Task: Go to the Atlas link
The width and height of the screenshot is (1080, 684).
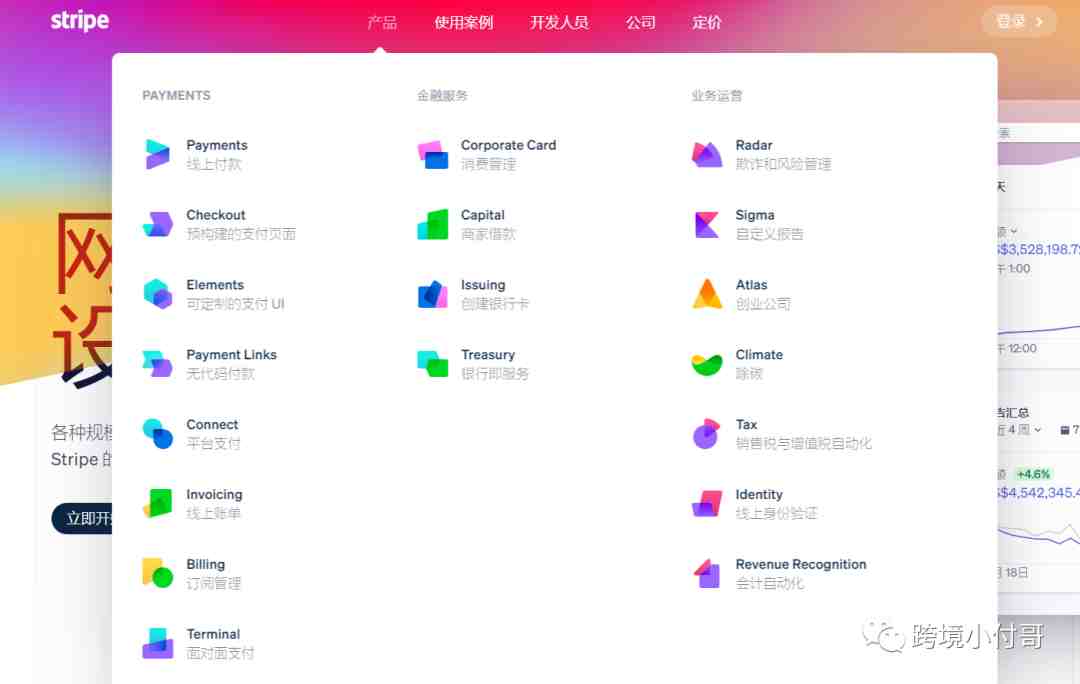Action: coord(751,285)
